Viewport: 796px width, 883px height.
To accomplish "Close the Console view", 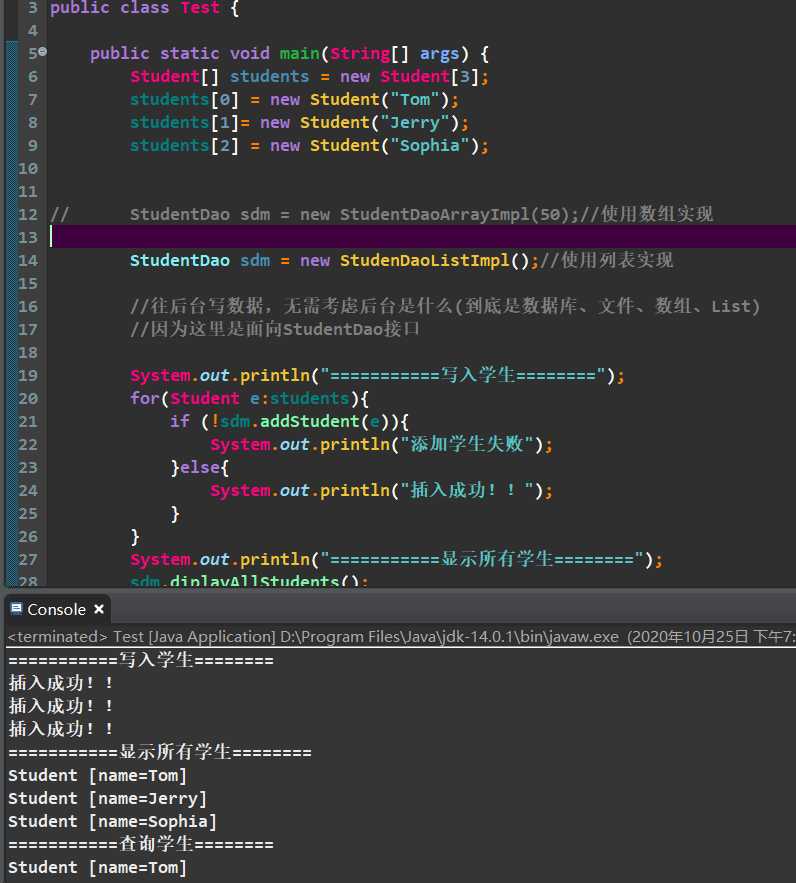I will coord(99,609).
